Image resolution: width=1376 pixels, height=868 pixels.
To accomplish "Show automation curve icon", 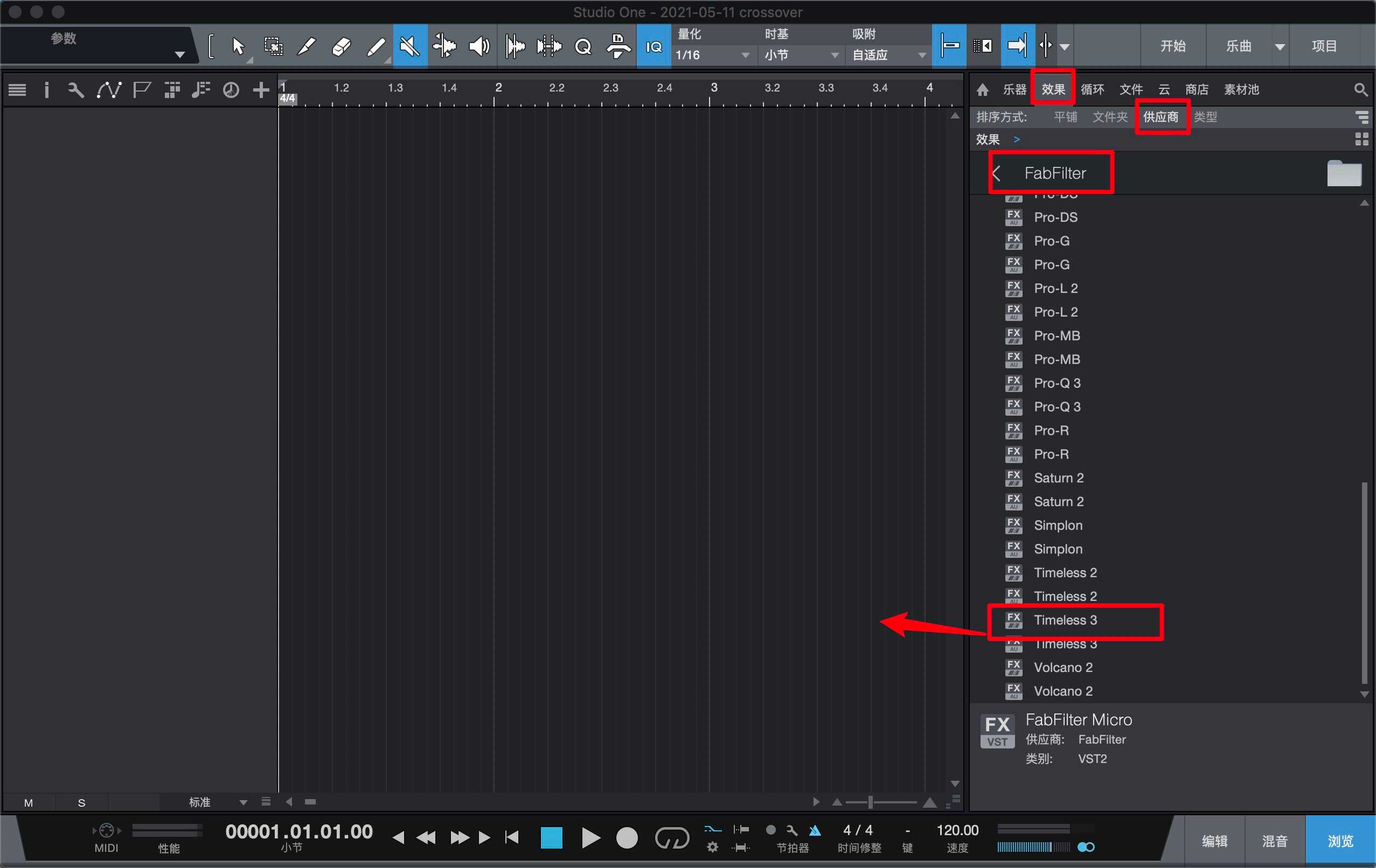I will pos(109,90).
